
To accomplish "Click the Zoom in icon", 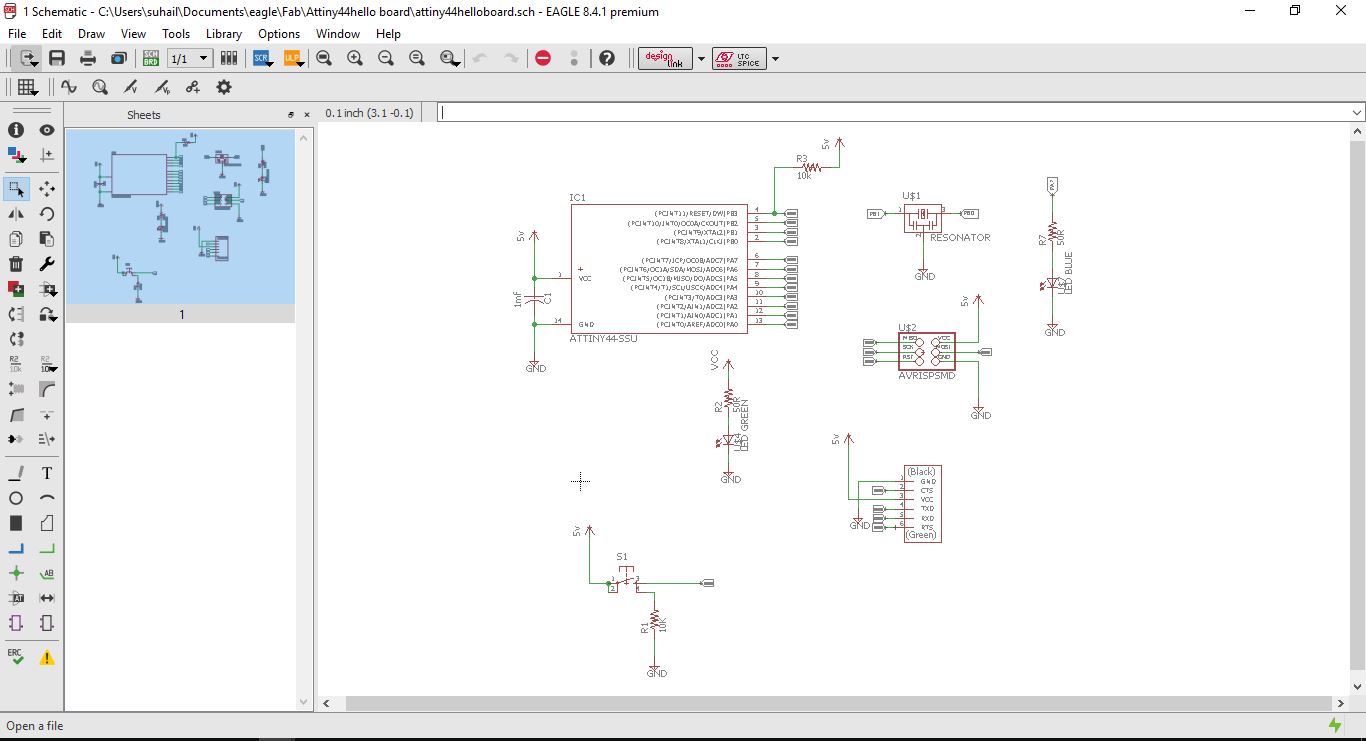I will pyautogui.click(x=355, y=58).
